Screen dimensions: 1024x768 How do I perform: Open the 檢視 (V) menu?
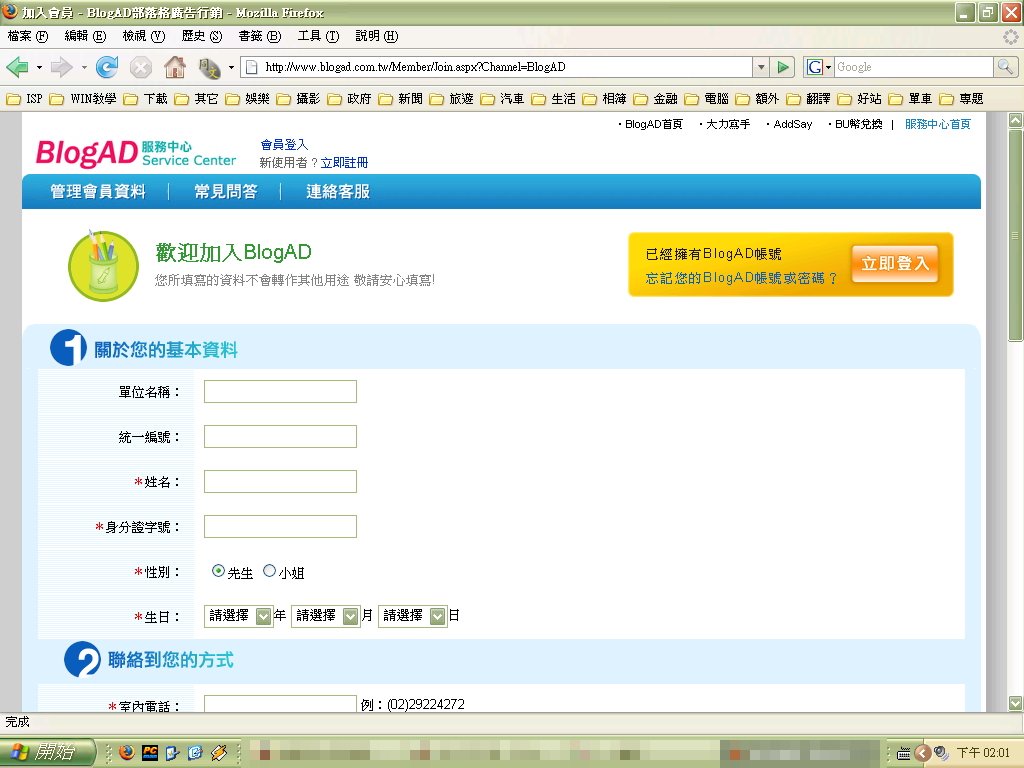coord(144,36)
